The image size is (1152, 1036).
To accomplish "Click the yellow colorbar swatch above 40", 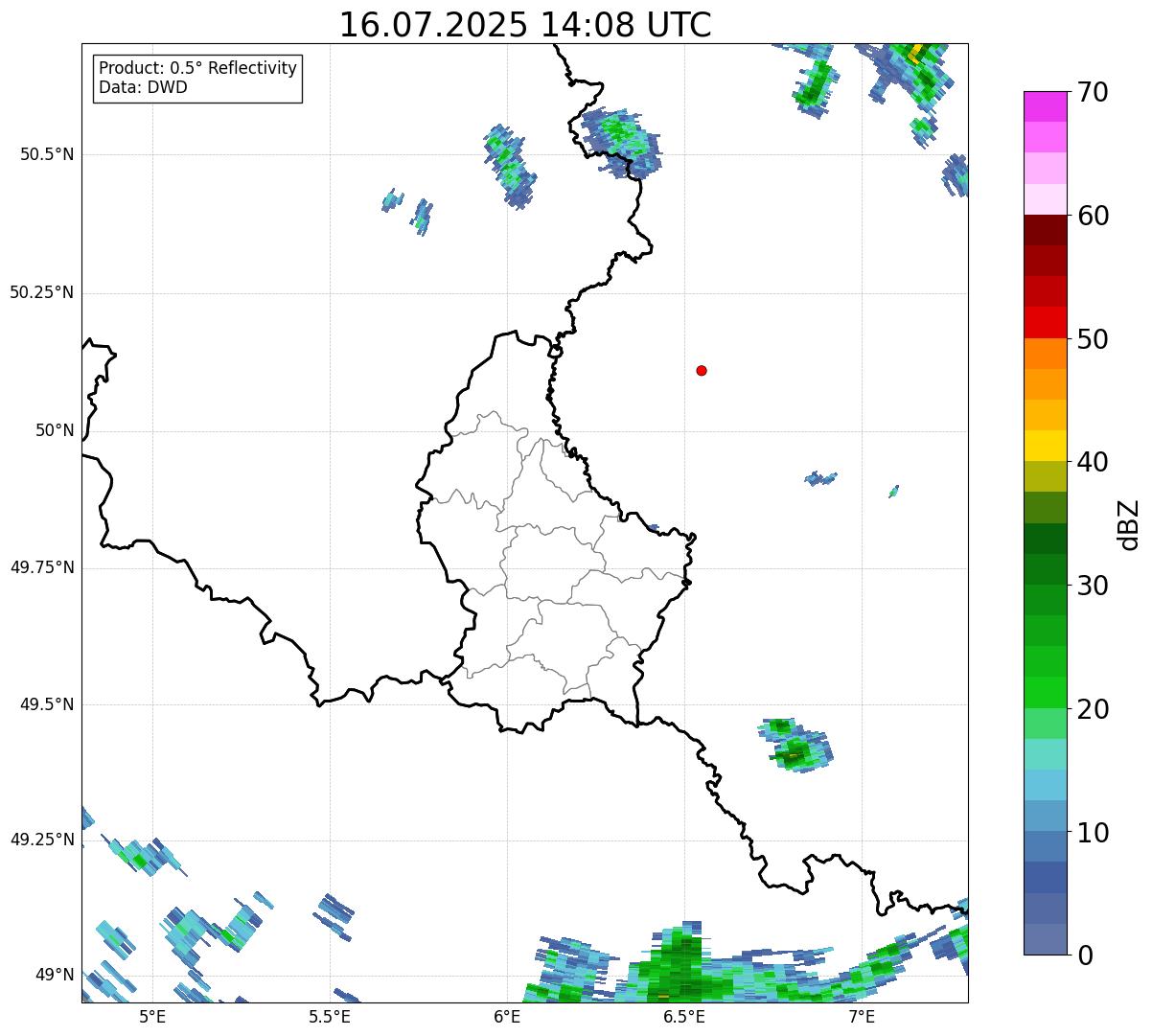I will [x=1046, y=446].
